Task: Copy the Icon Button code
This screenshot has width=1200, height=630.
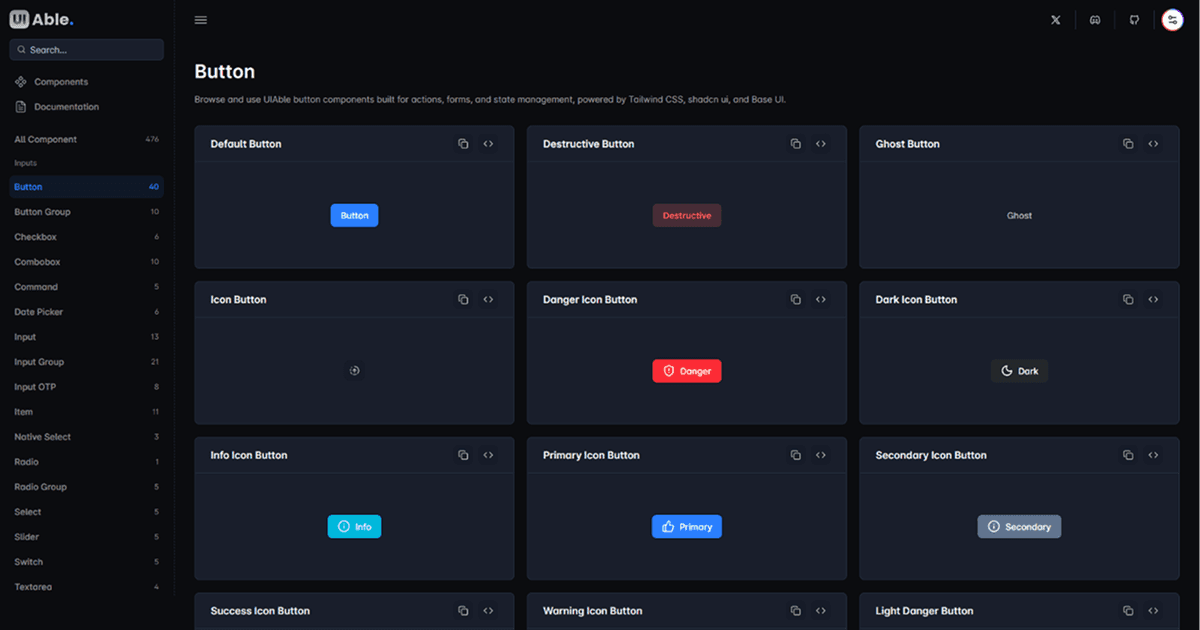Action: [463, 299]
